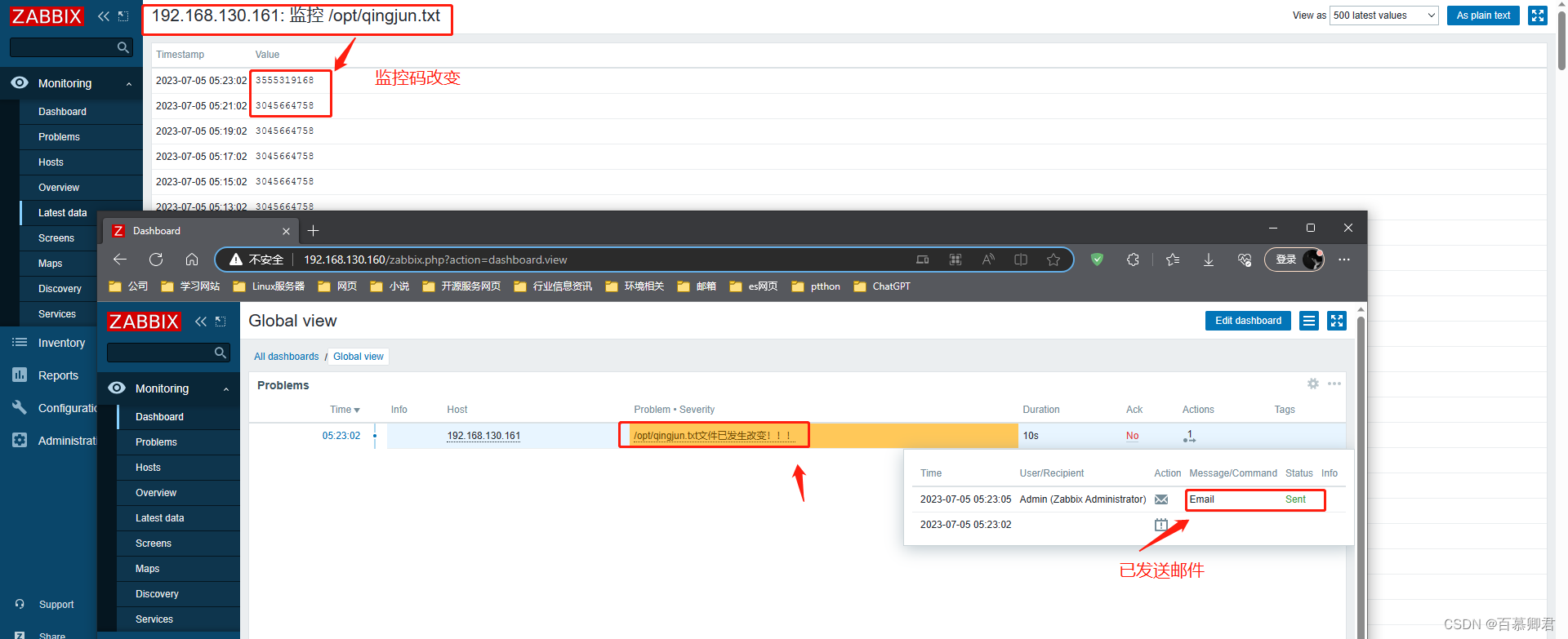The width and height of the screenshot is (1568, 639).
Task: Click the Configuration wrench icon in the background sidebar
Action: click(x=20, y=407)
